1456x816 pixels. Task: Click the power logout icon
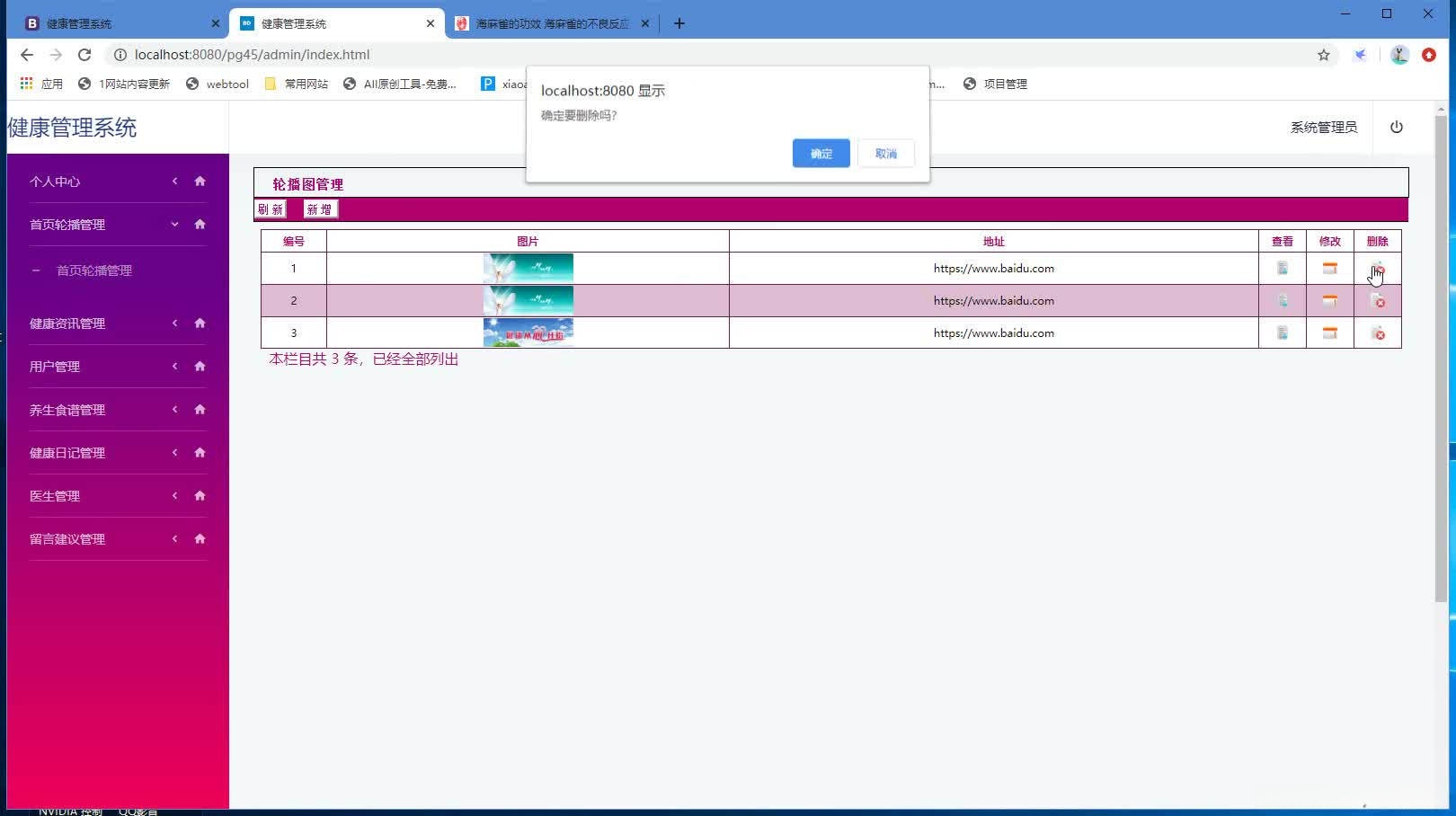[x=1396, y=127]
